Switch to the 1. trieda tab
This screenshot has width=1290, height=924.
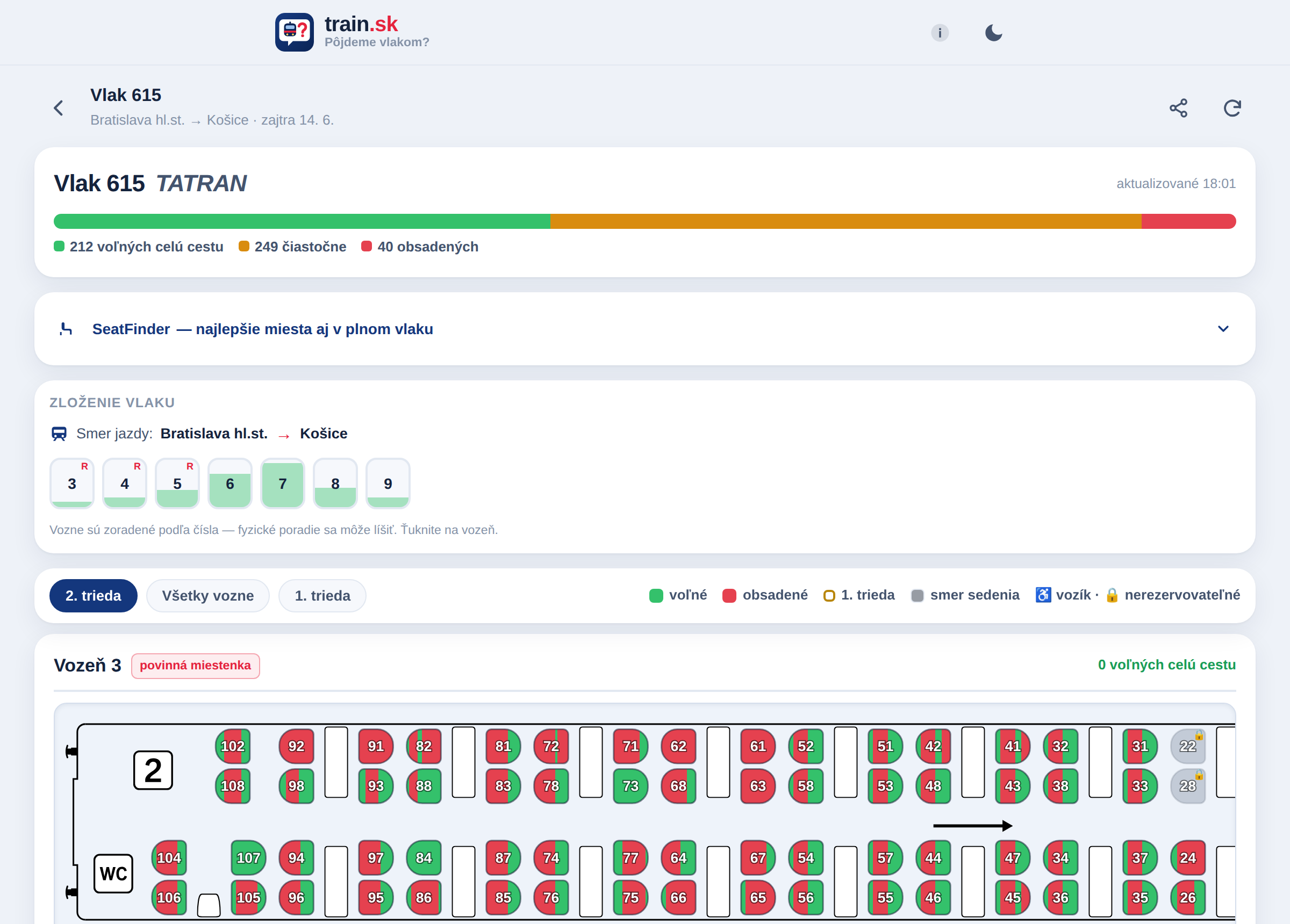click(322, 595)
